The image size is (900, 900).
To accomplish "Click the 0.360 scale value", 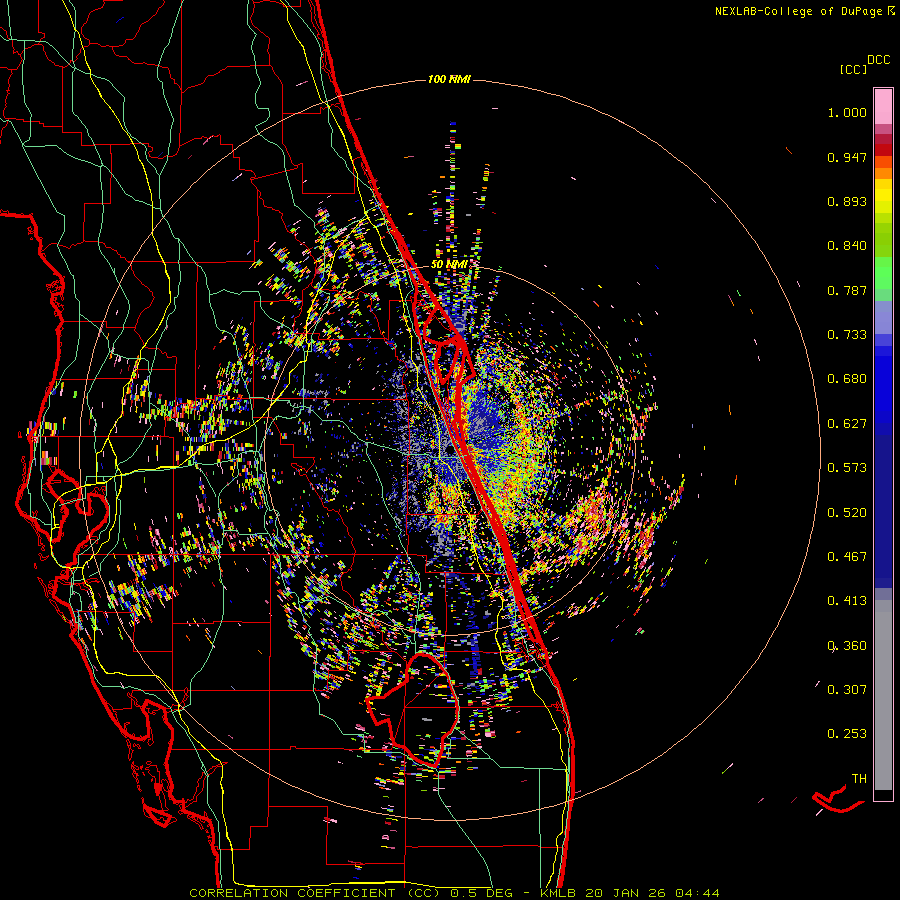I will (x=847, y=646).
